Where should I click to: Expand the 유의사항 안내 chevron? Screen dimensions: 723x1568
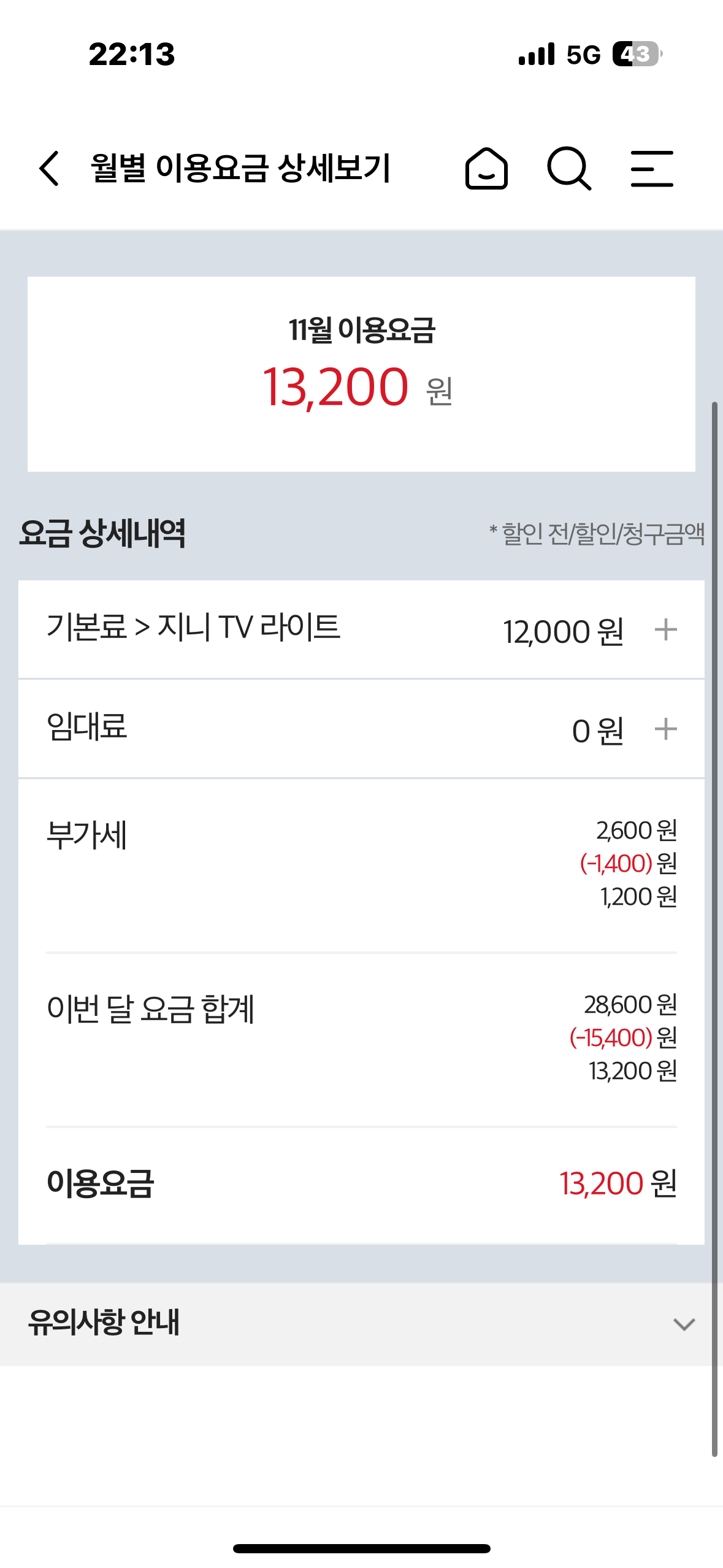[x=684, y=1324]
